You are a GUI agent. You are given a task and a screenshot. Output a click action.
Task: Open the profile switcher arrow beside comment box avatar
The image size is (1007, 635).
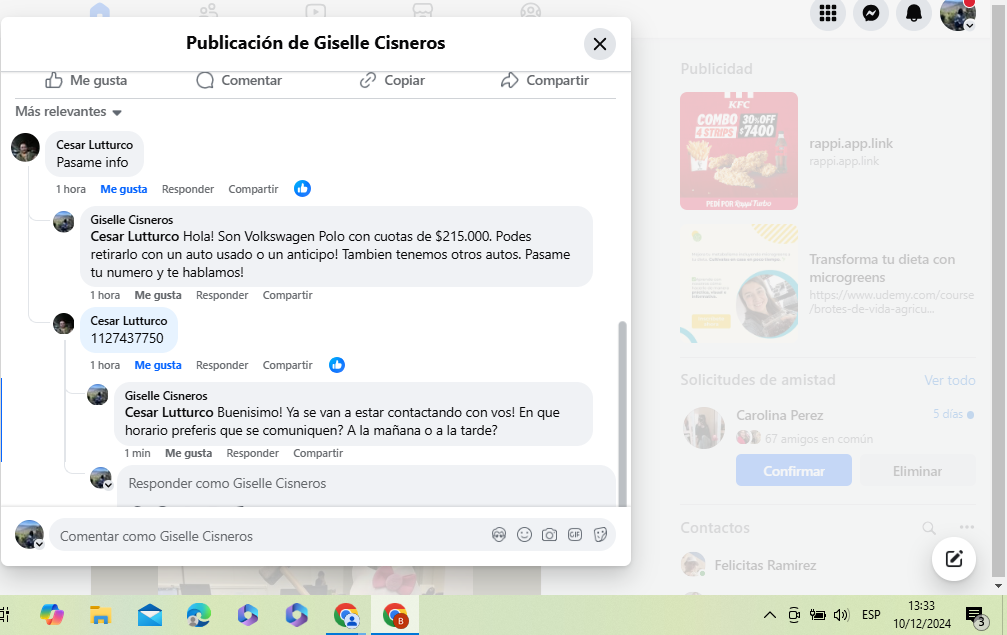click(40, 544)
